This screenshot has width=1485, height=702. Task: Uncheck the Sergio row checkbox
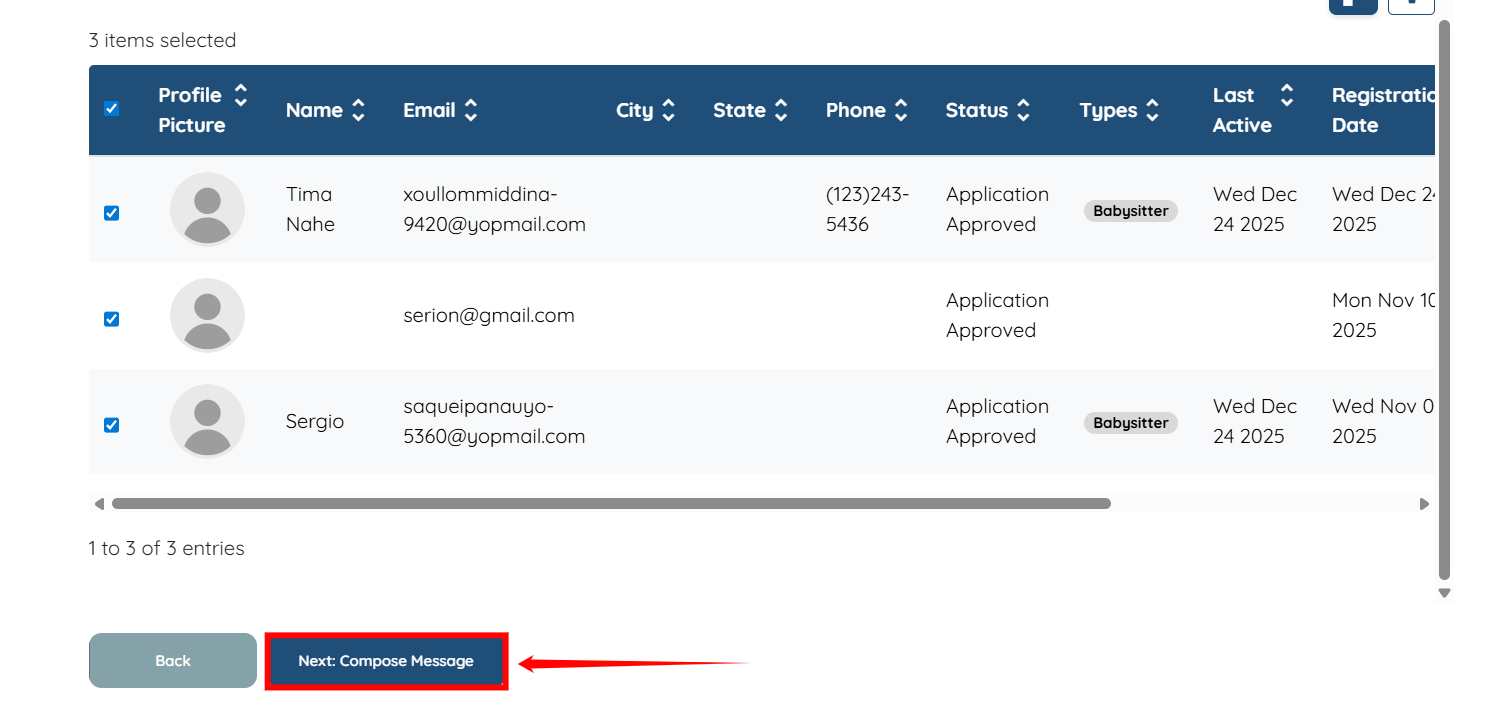pyautogui.click(x=111, y=425)
